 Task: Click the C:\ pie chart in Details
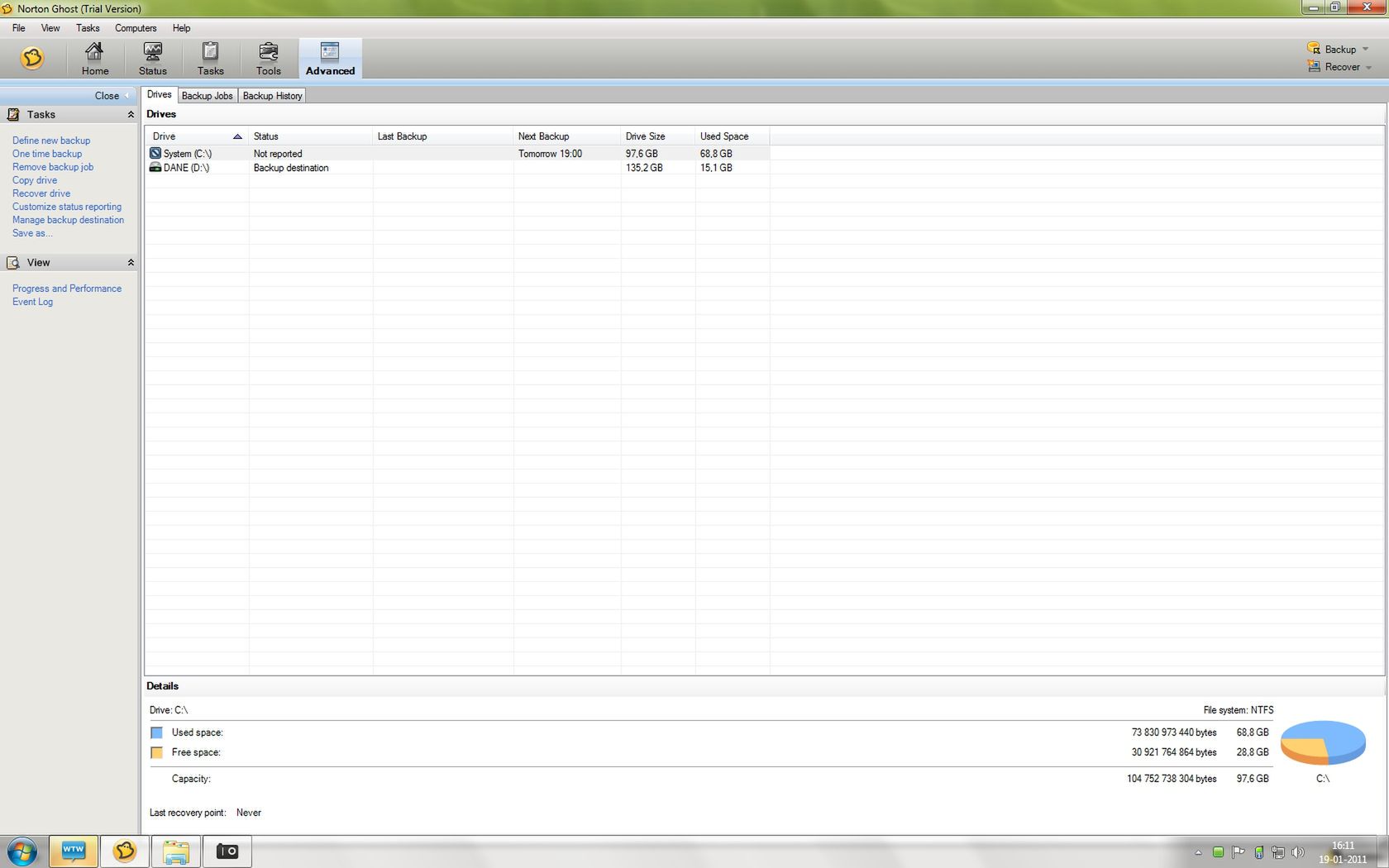point(1323,742)
